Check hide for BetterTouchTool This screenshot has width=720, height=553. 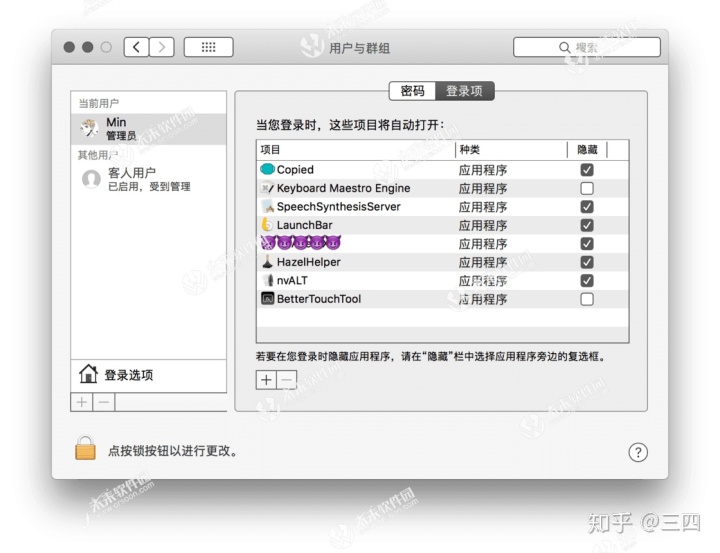[587, 299]
